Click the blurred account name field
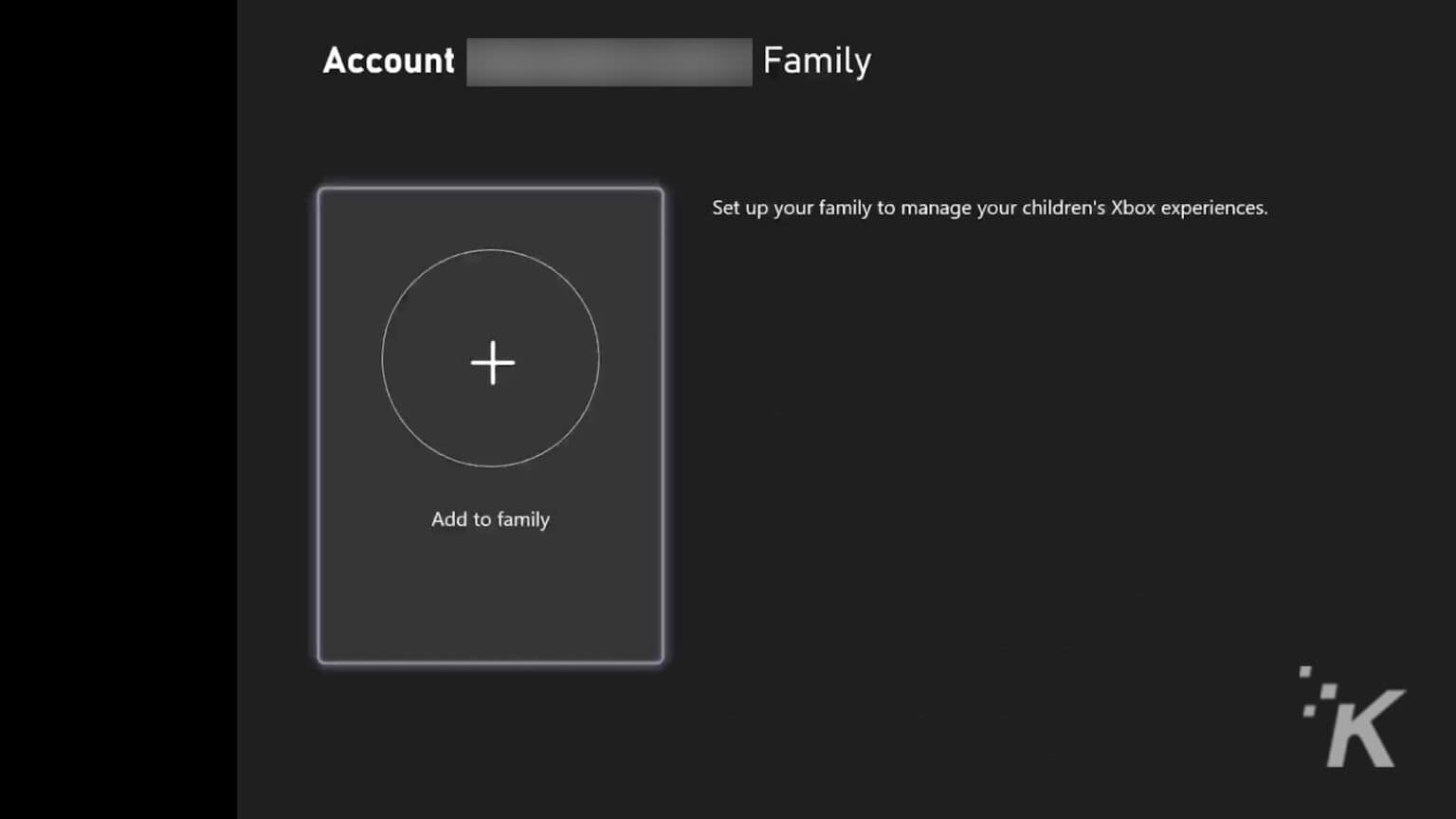The height and width of the screenshot is (819, 1456). point(609,61)
